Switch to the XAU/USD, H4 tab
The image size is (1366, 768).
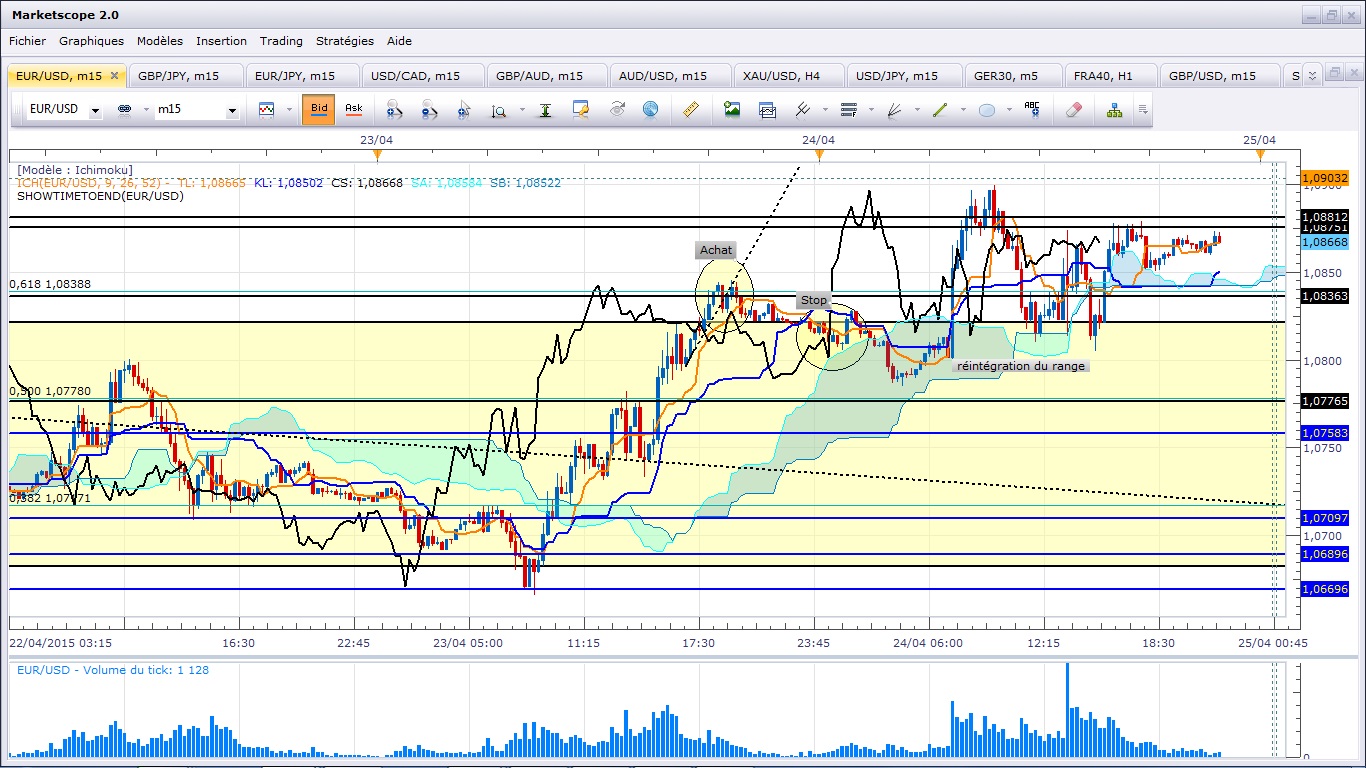click(783, 76)
